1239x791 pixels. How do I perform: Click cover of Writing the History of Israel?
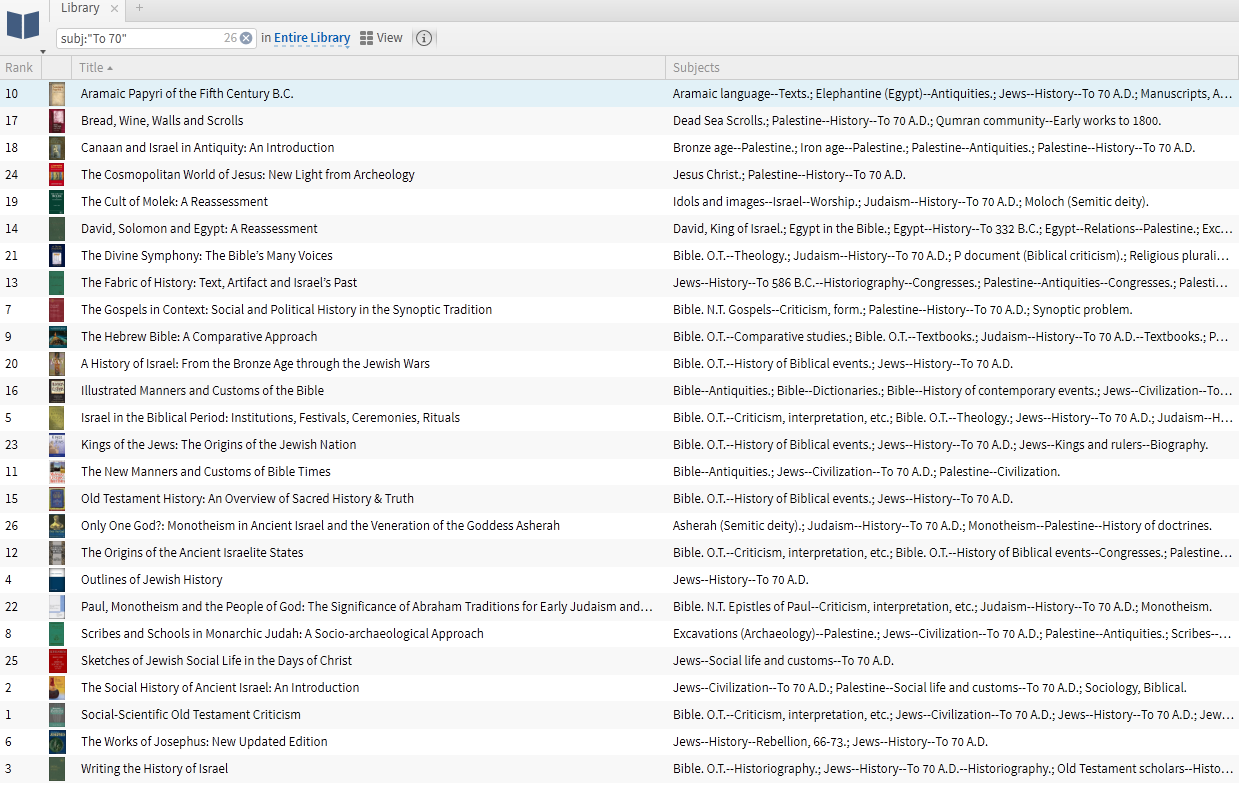click(57, 769)
